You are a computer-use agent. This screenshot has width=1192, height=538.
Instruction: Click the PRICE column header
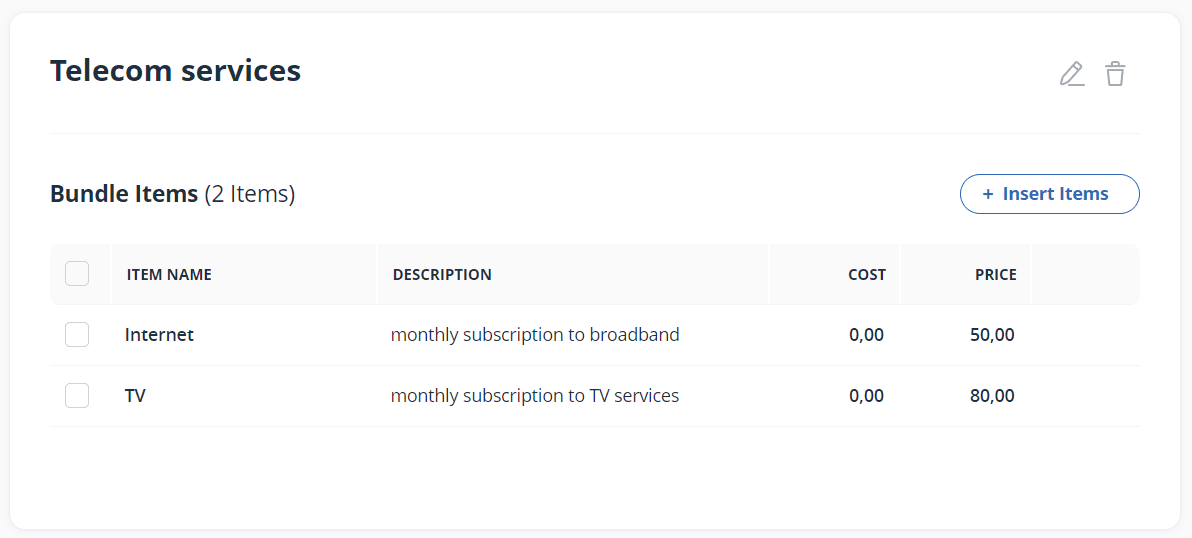tap(996, 274)
